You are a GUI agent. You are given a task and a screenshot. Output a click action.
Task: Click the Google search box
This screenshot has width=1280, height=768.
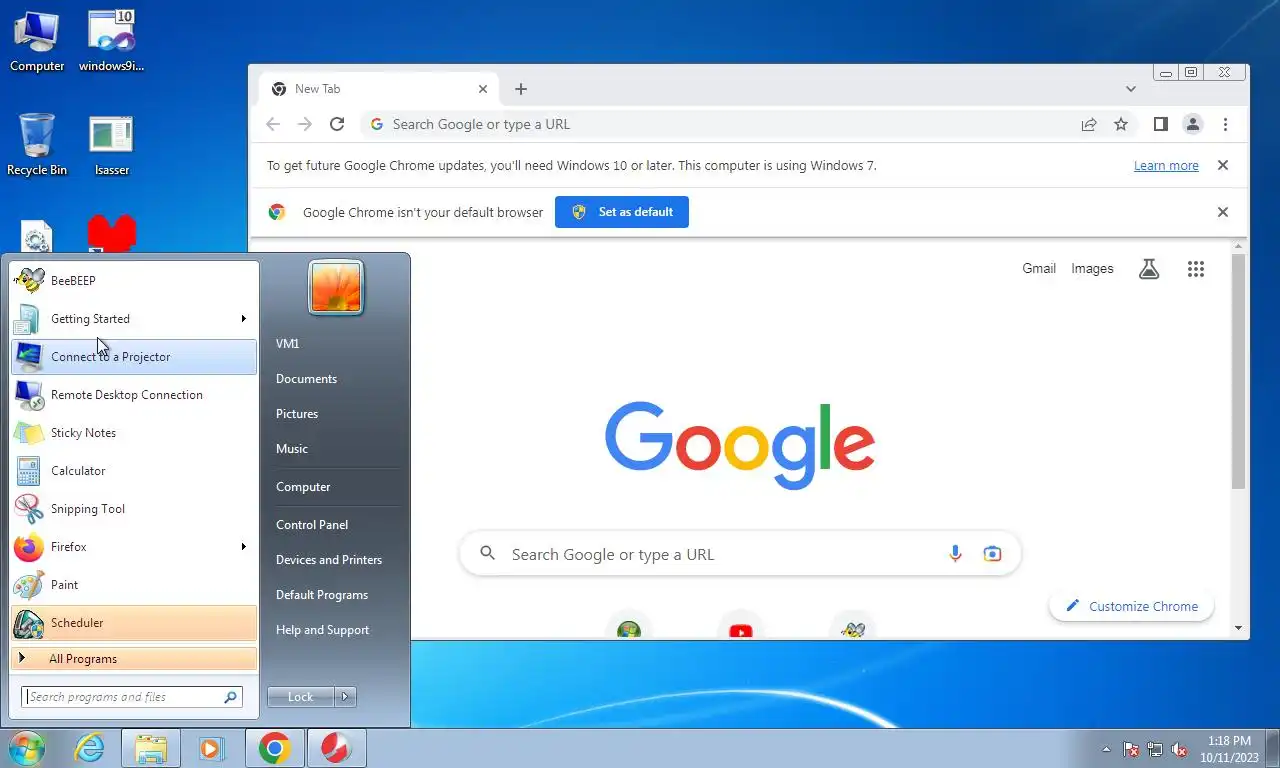740,554
